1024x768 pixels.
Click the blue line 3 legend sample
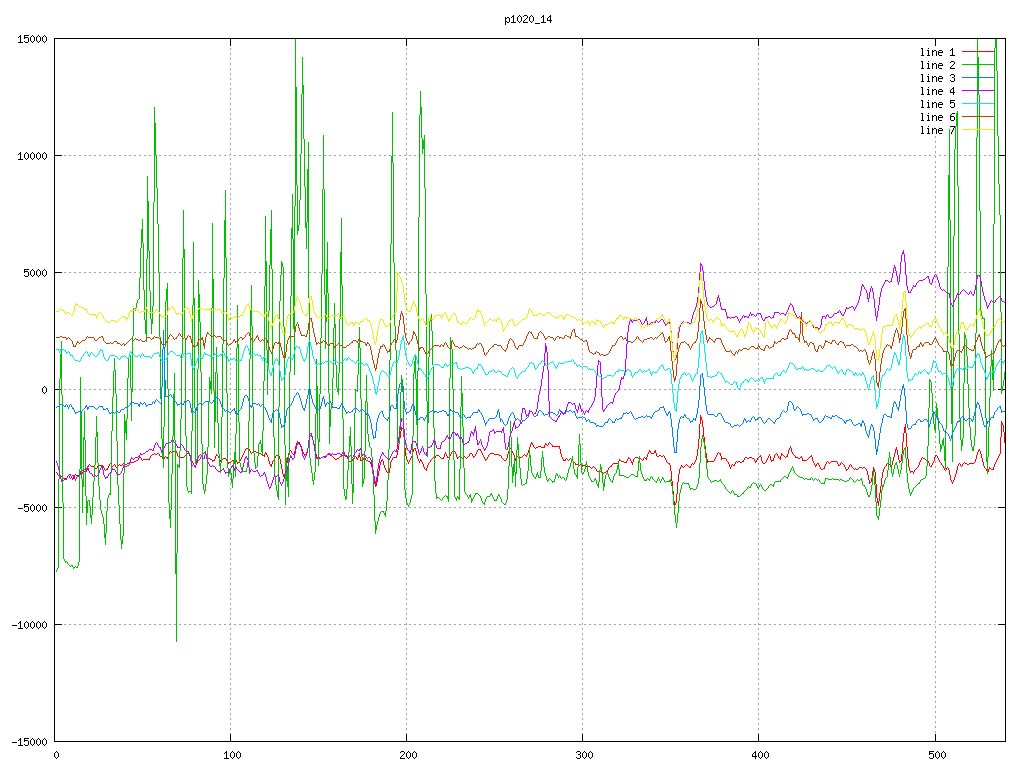978,78
